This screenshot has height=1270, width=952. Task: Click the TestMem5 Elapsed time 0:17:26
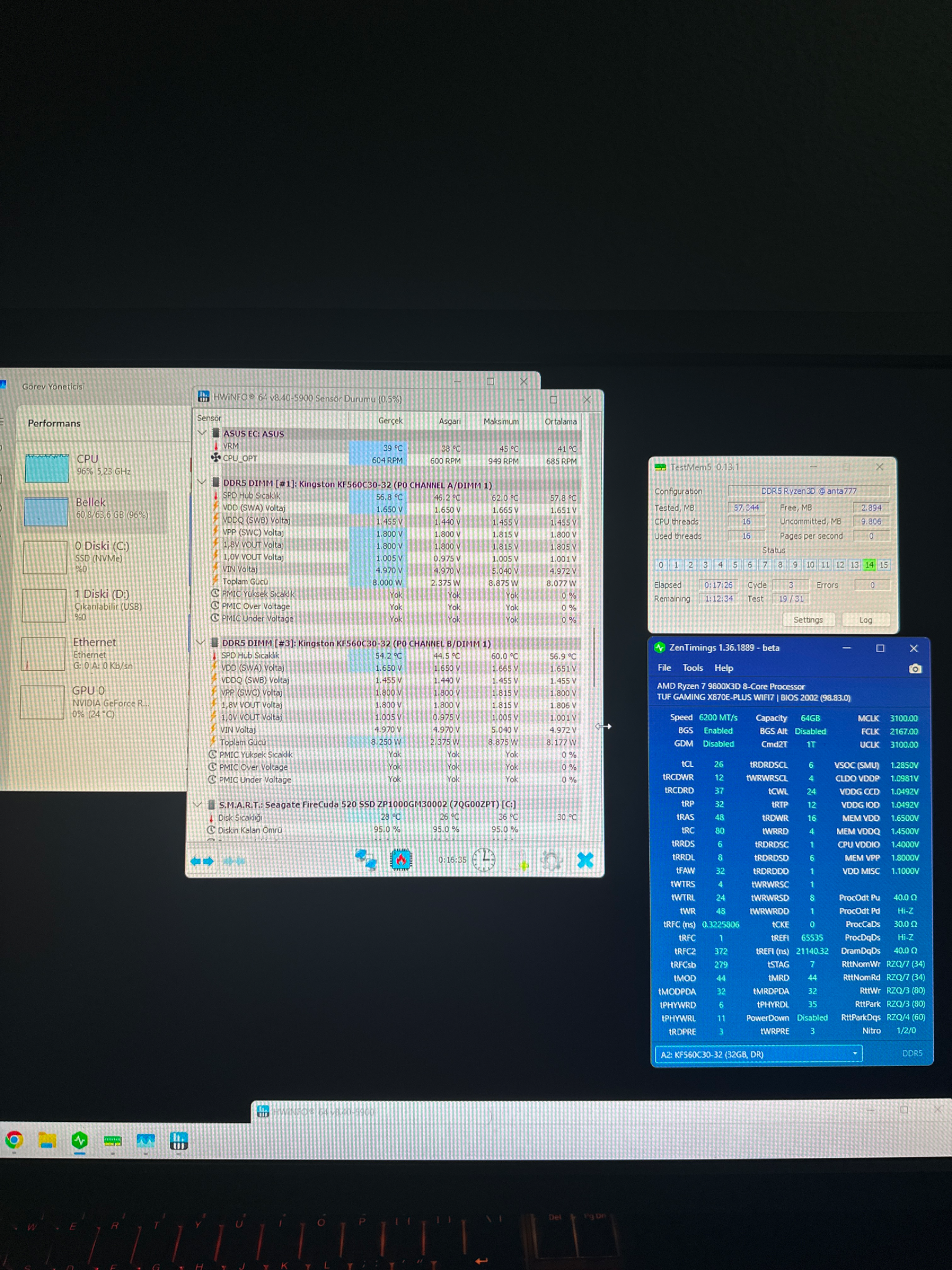[718, 584]
